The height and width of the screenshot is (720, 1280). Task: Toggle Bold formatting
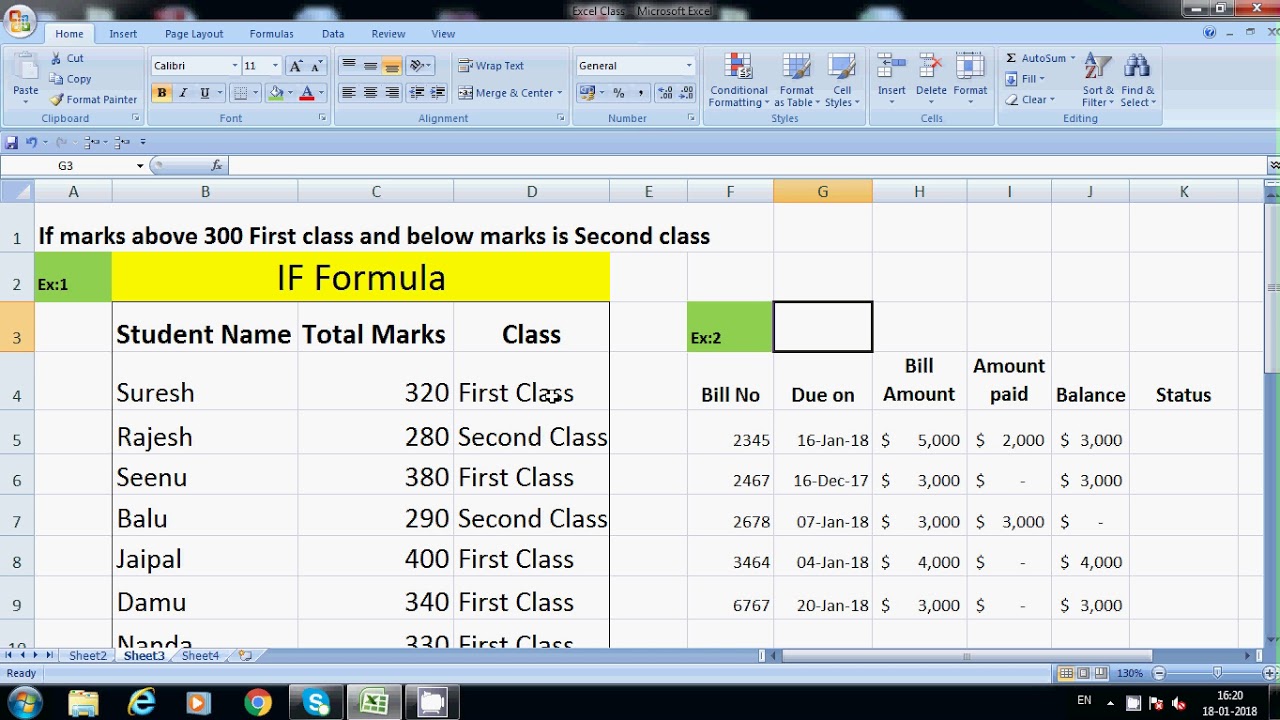click(x=162, y=93)
